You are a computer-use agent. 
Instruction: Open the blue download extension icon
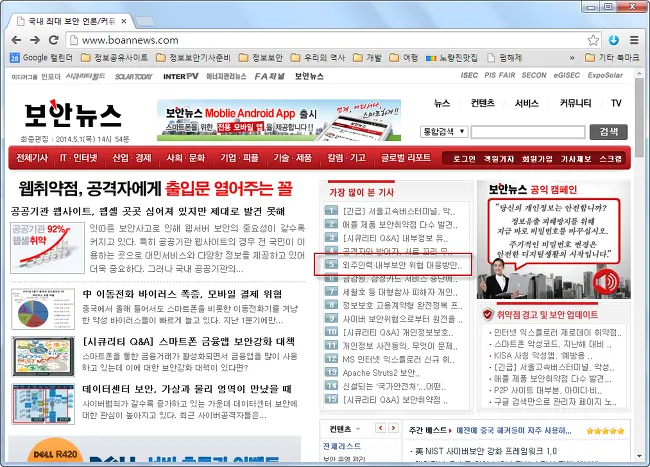[x=614, y=40]
